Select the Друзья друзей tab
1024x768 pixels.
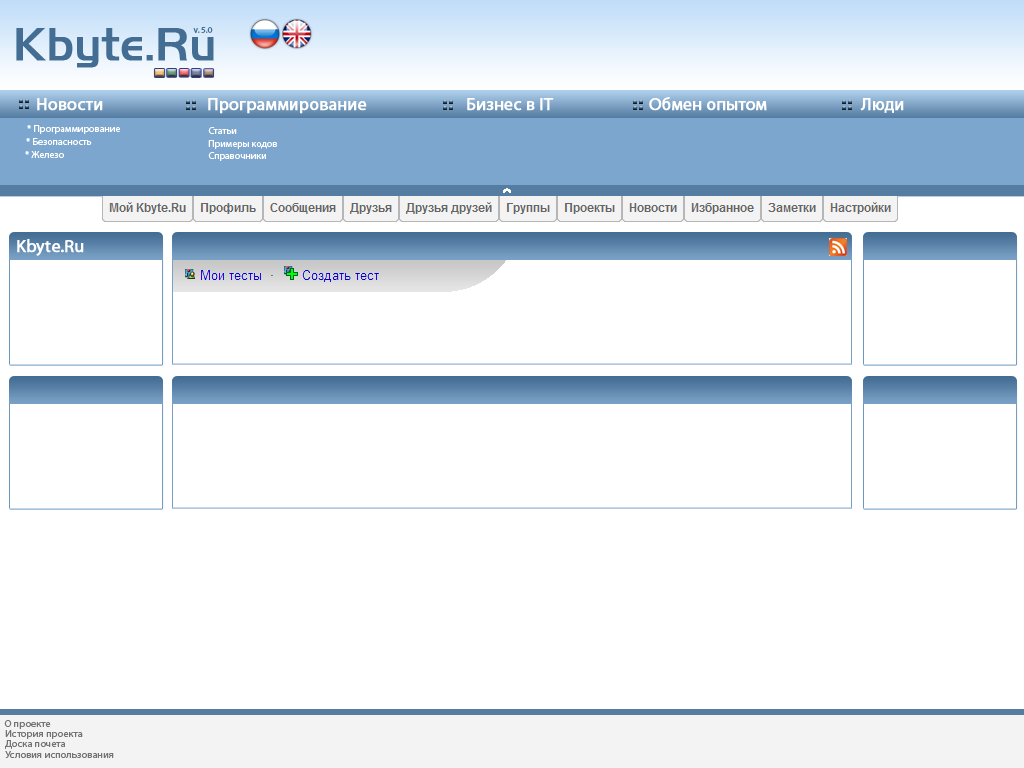click(x=449, y=208)
